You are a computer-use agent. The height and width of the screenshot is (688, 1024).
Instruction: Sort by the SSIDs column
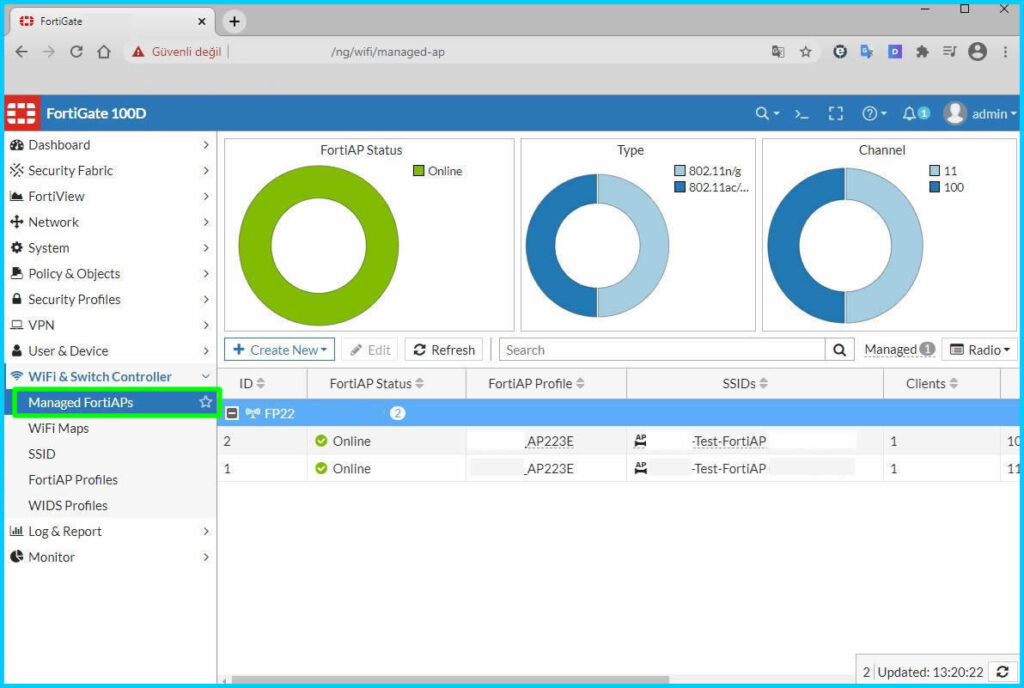(x=745, y=384)
